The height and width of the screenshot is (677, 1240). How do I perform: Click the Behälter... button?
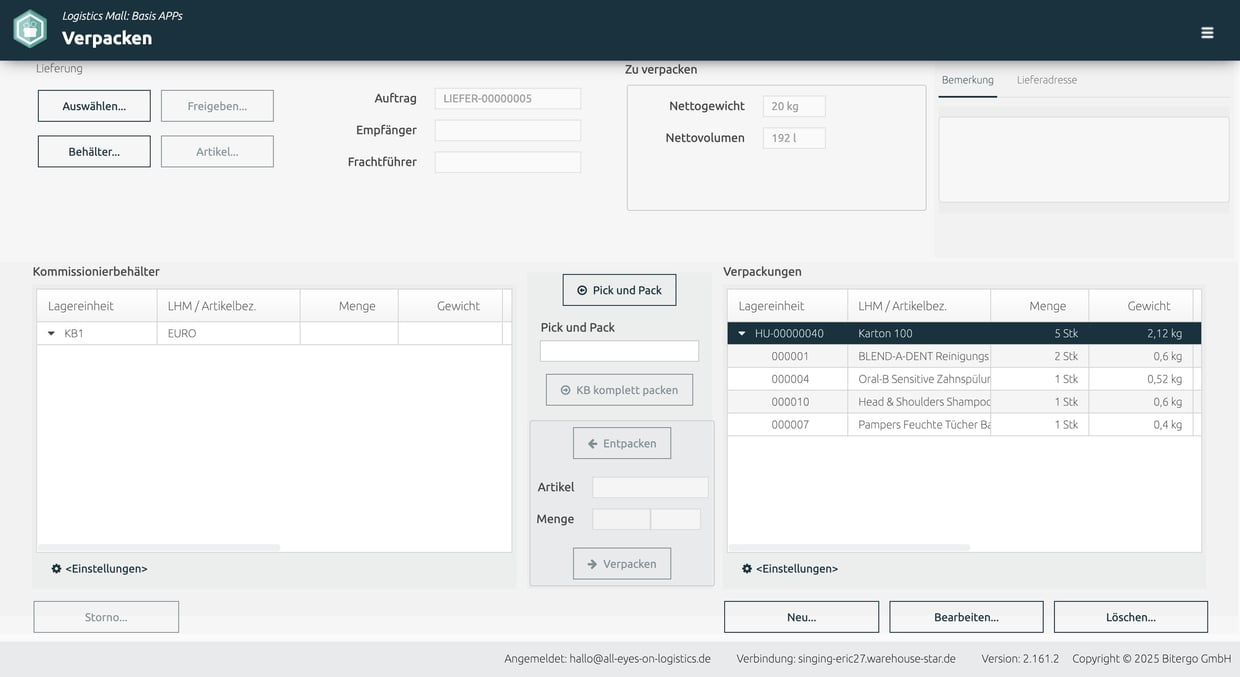[x=94, y=152]
